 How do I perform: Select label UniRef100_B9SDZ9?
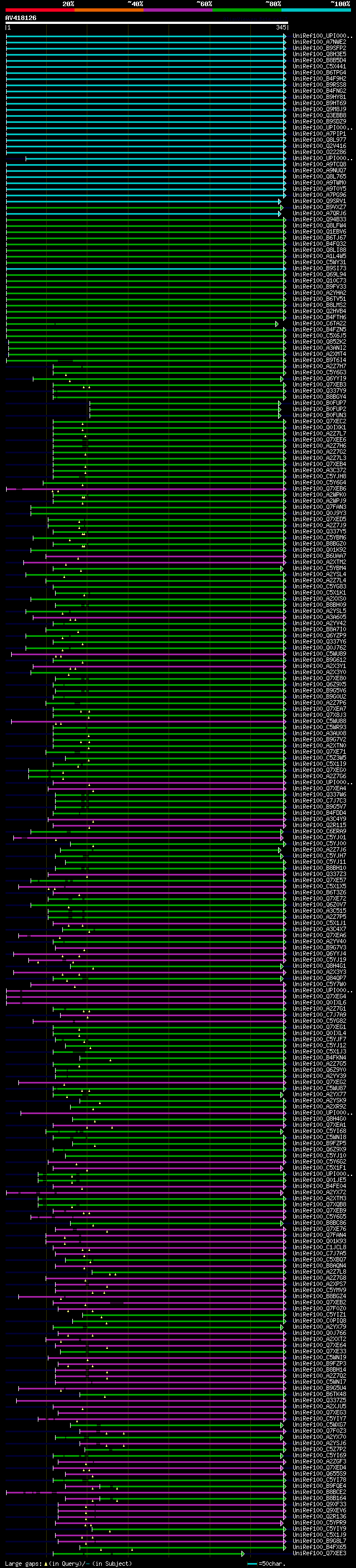[319, 121]
